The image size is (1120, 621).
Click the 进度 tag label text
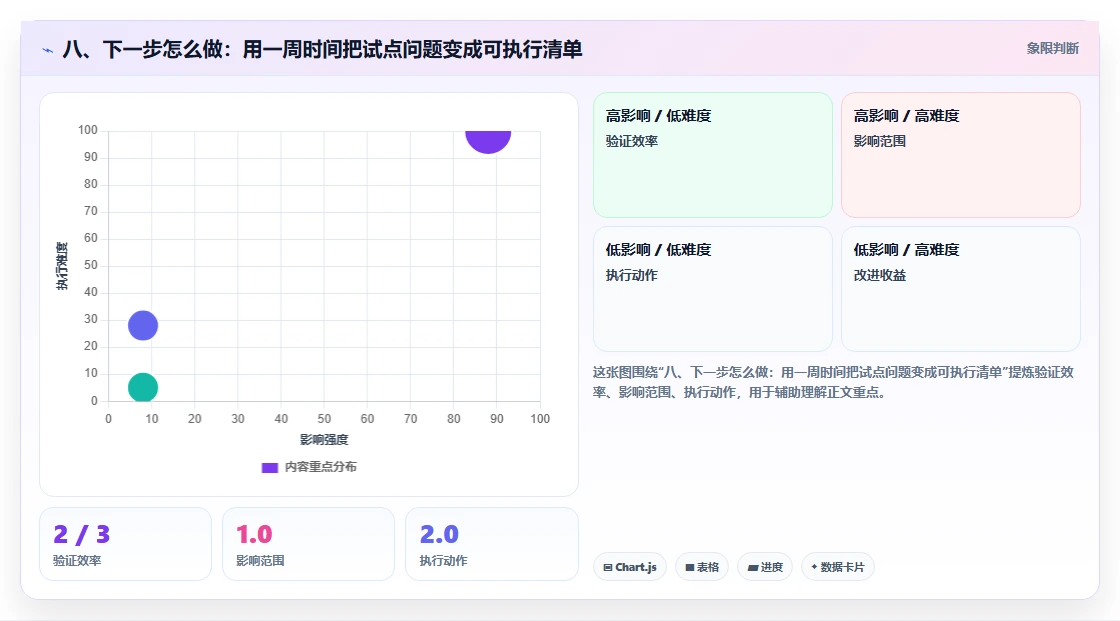click(771, 567)
